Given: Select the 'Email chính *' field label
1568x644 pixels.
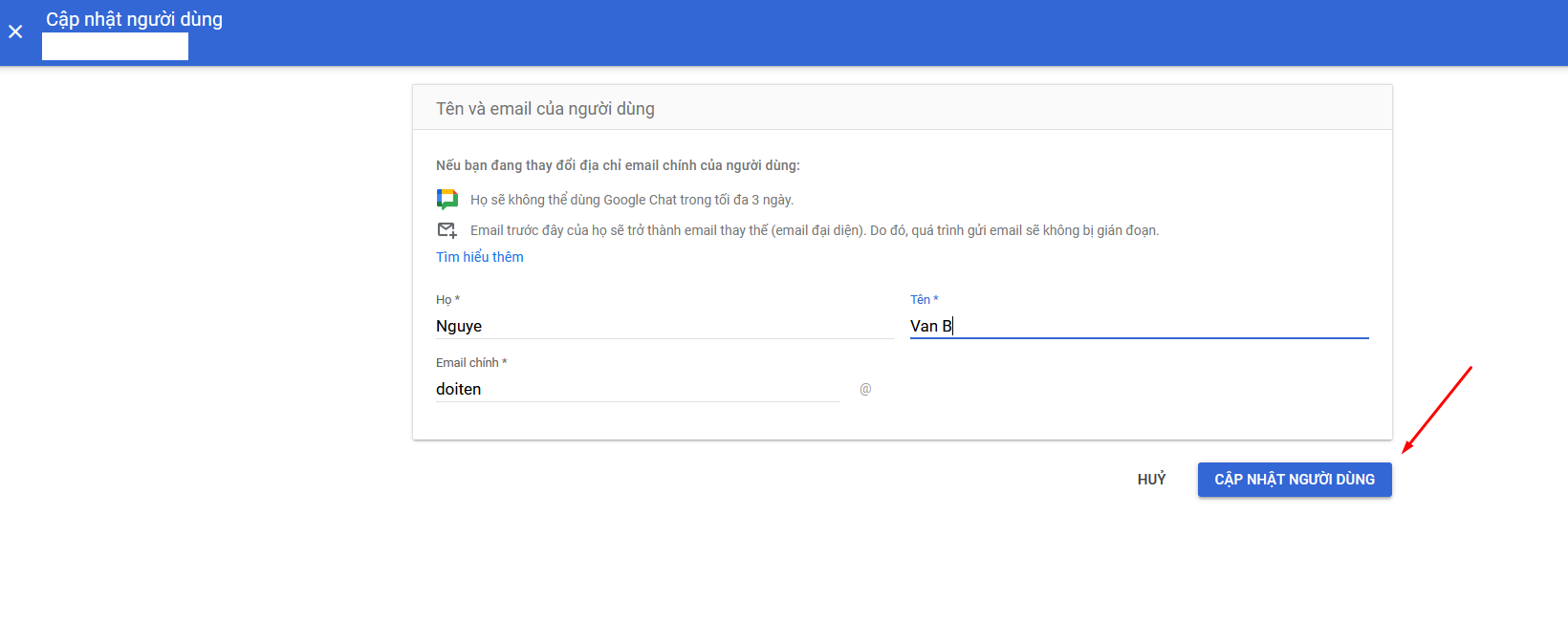Looking at the screenshot, I should click(x=471, y=362).
